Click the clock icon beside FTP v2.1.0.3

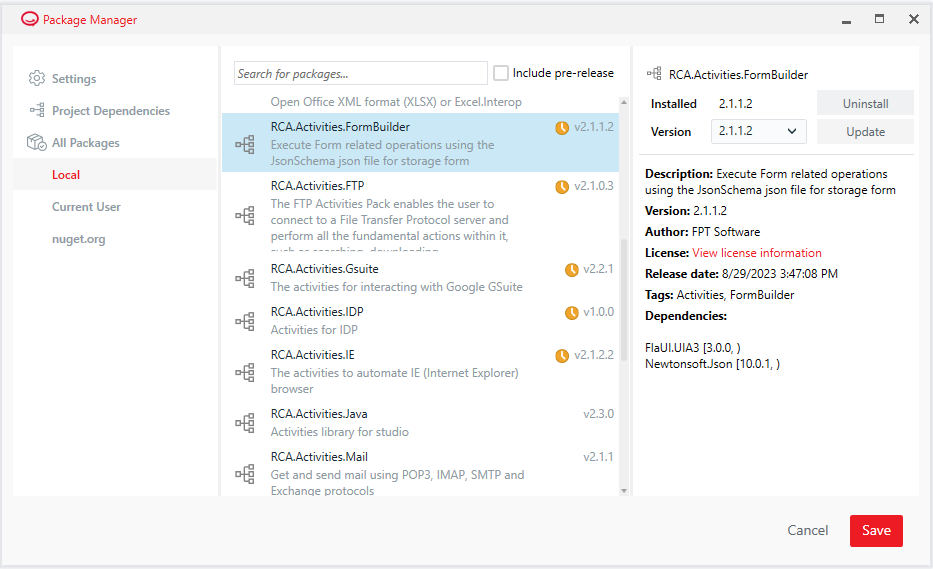point(562,187)
